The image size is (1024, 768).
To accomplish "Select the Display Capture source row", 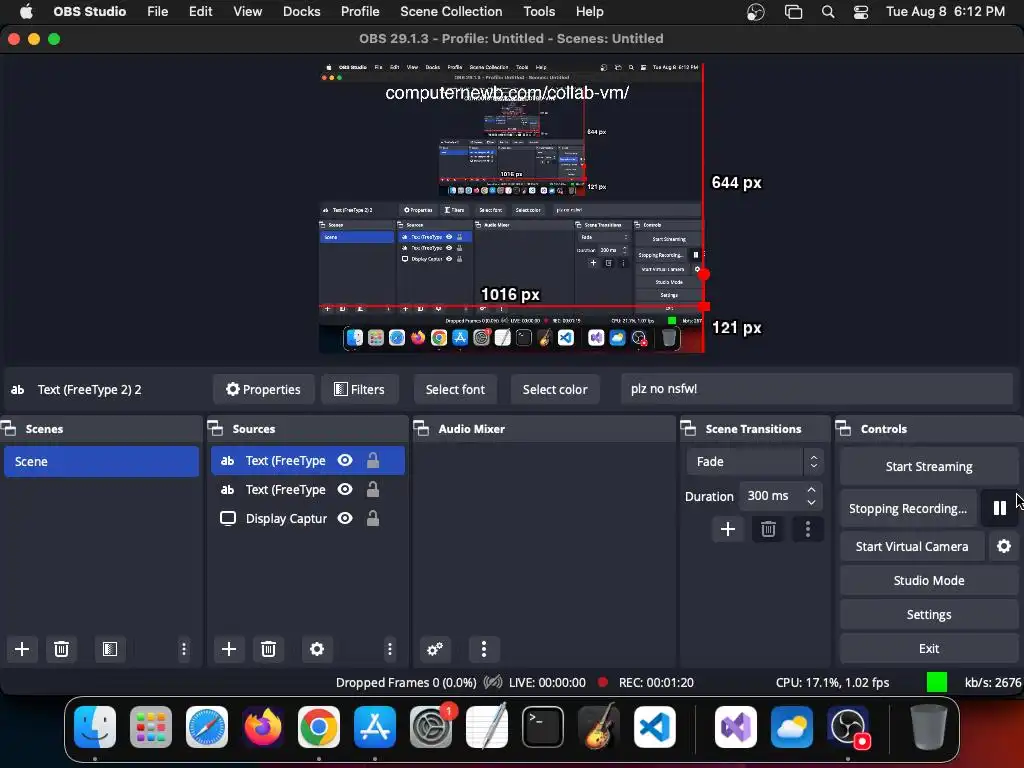I will tap(308, 518).
